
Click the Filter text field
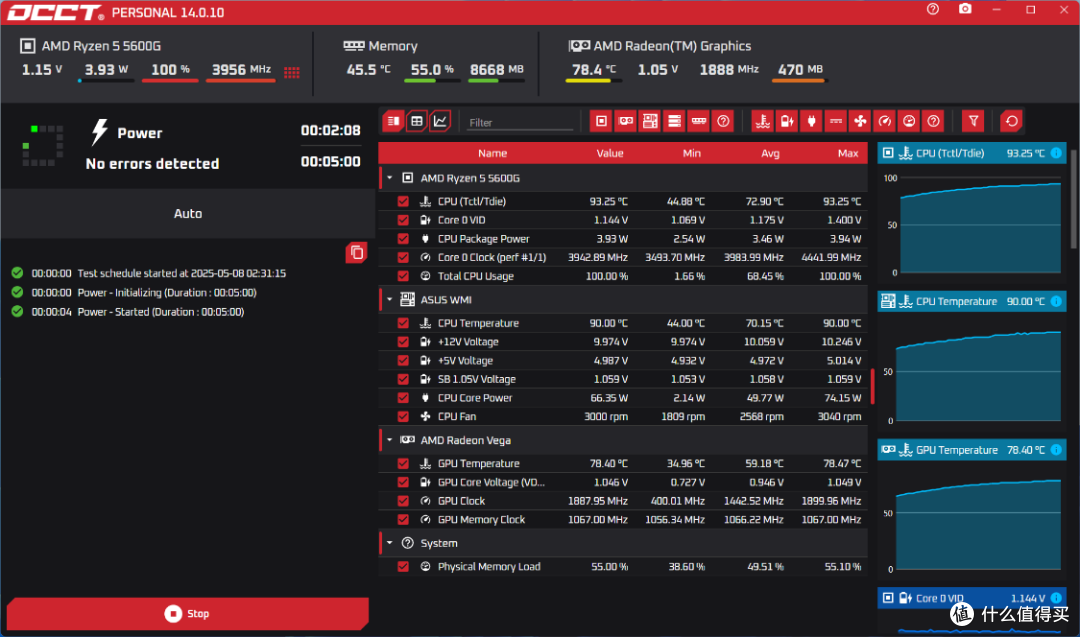click(520, 122)
